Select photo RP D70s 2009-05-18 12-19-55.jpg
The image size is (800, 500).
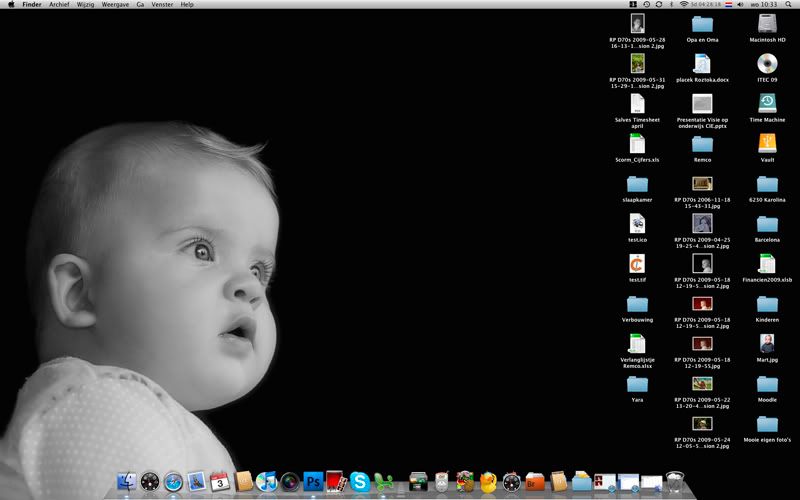[x=702, y=343]
